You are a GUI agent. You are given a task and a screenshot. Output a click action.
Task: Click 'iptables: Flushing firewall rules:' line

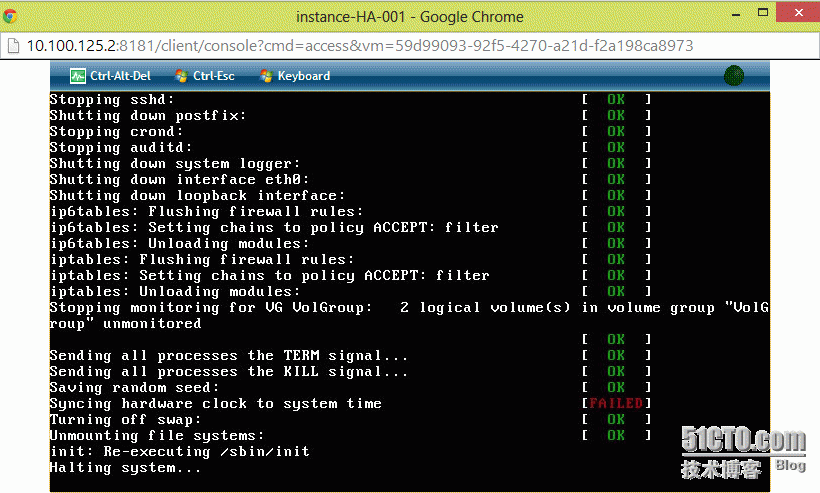pyautogui.click(x=202, y=259)
